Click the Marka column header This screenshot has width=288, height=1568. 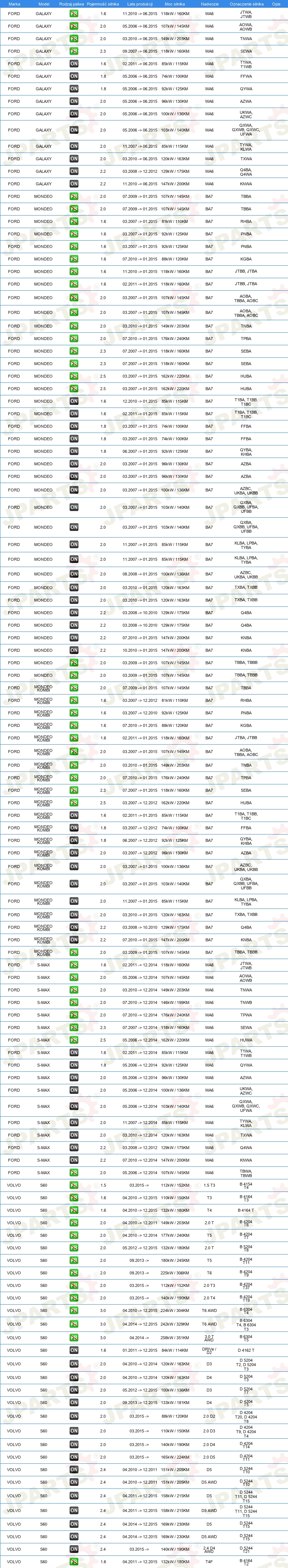14,4
